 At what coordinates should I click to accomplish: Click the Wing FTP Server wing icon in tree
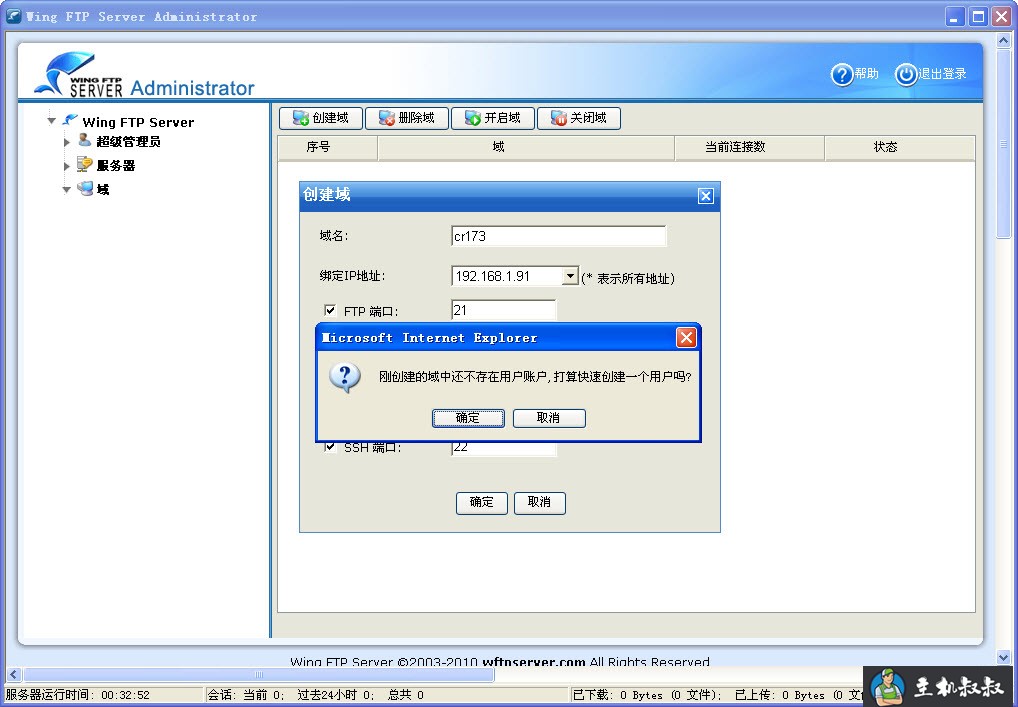[x=70, y=120]
